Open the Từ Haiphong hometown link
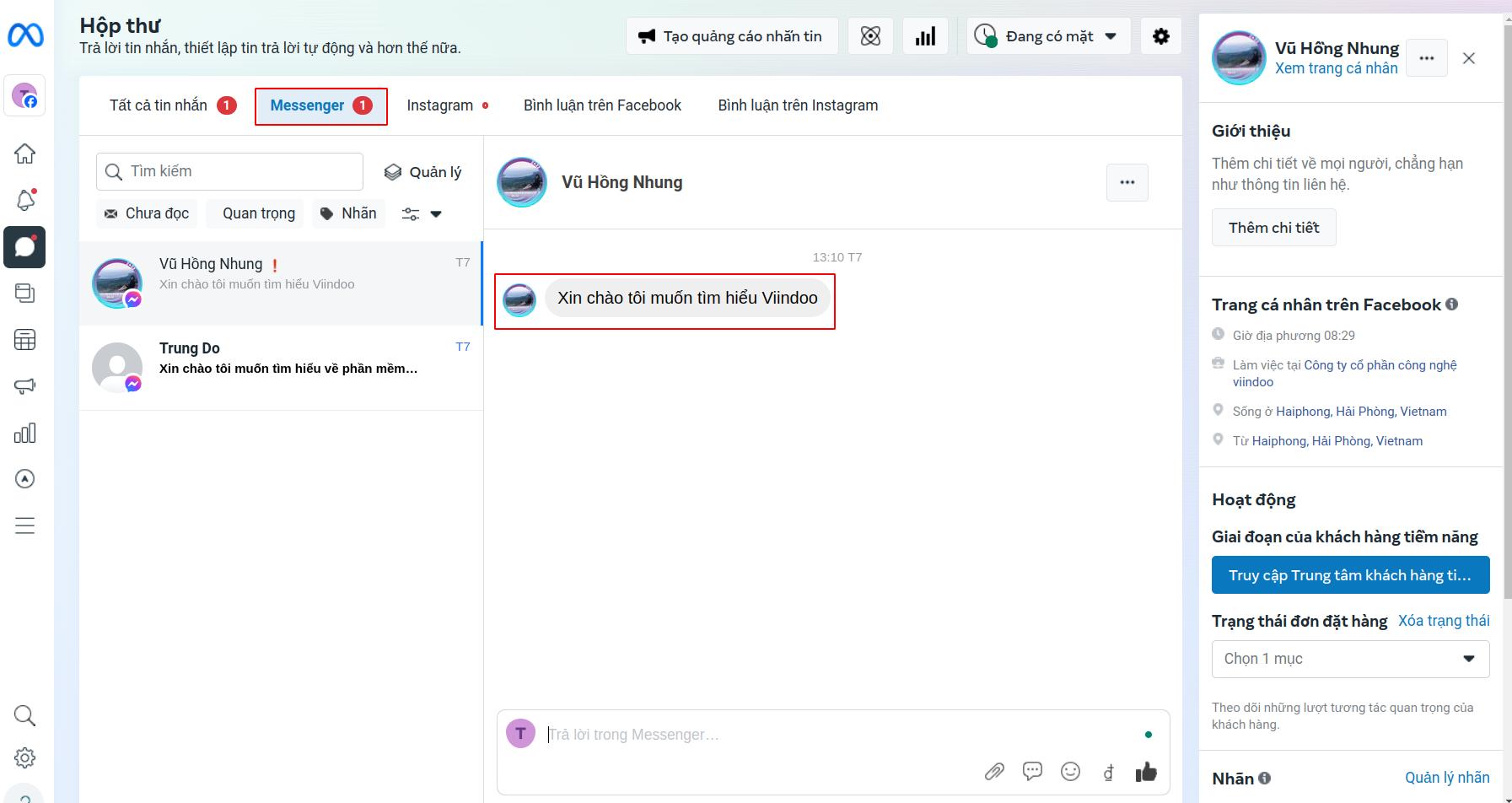 pyautogui.click(x=1337, y=441)
